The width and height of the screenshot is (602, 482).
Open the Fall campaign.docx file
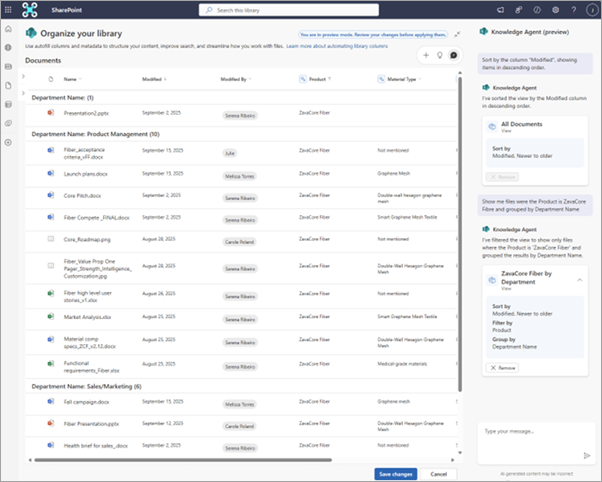(86, 402)
